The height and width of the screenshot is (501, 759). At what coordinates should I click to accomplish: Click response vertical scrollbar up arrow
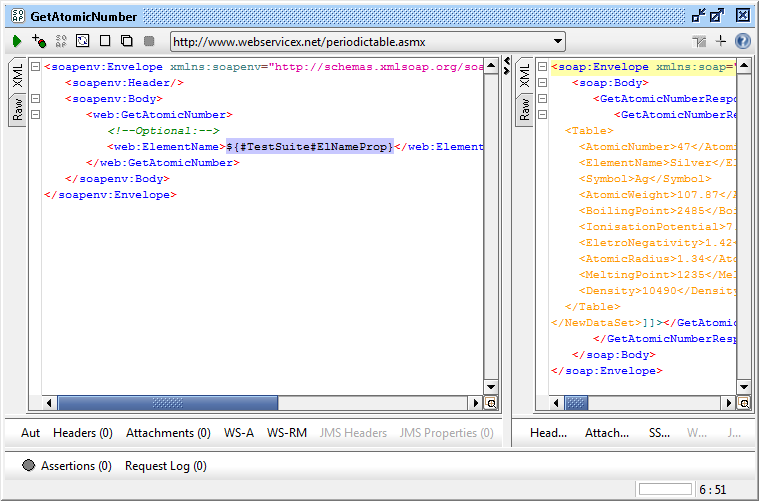tap(744, 65)
